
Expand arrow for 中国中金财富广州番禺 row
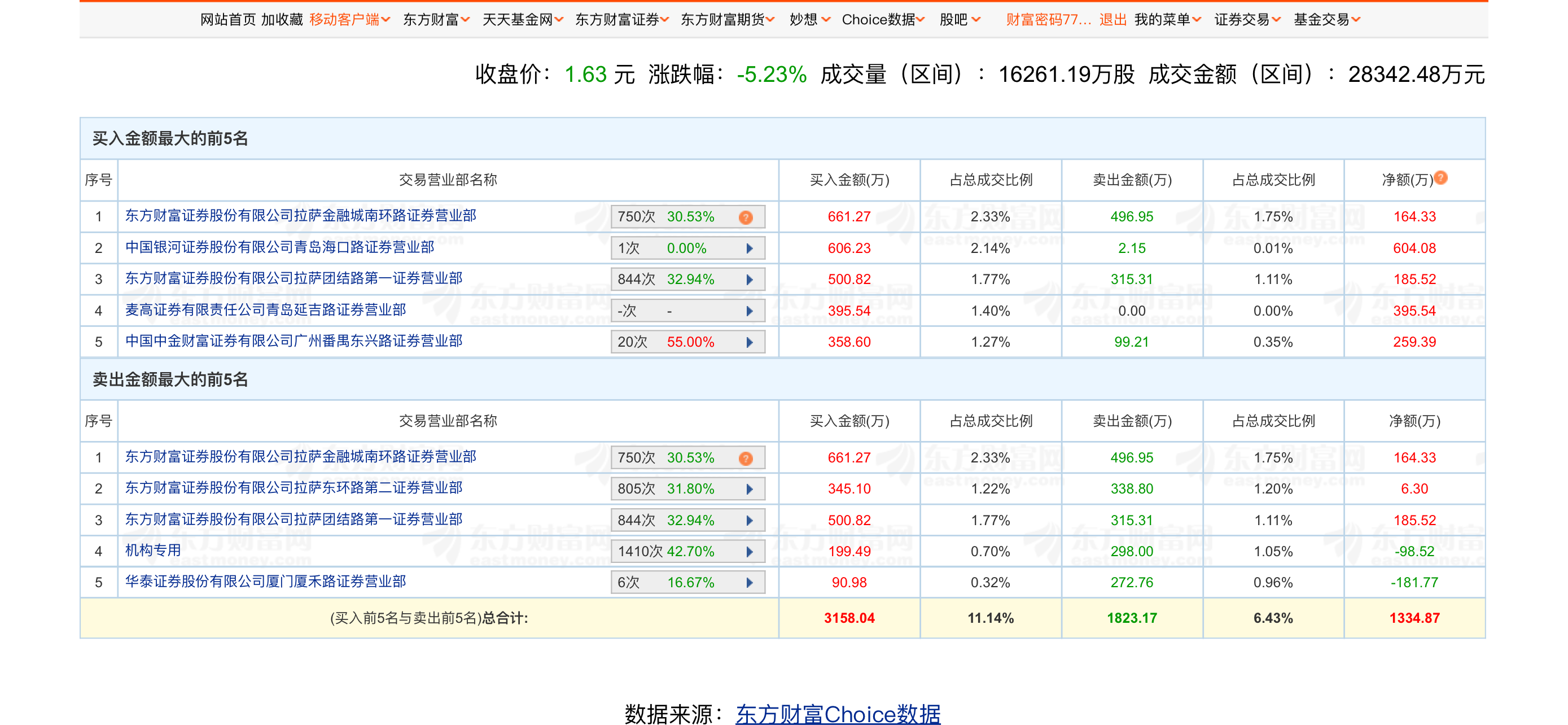tap(750, 342)
